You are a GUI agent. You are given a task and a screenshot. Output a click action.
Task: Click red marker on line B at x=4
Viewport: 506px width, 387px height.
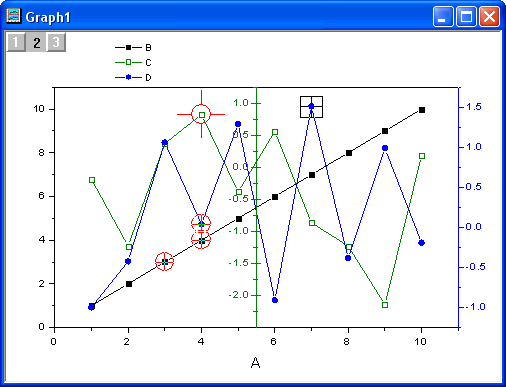click(x=201, y=240)
